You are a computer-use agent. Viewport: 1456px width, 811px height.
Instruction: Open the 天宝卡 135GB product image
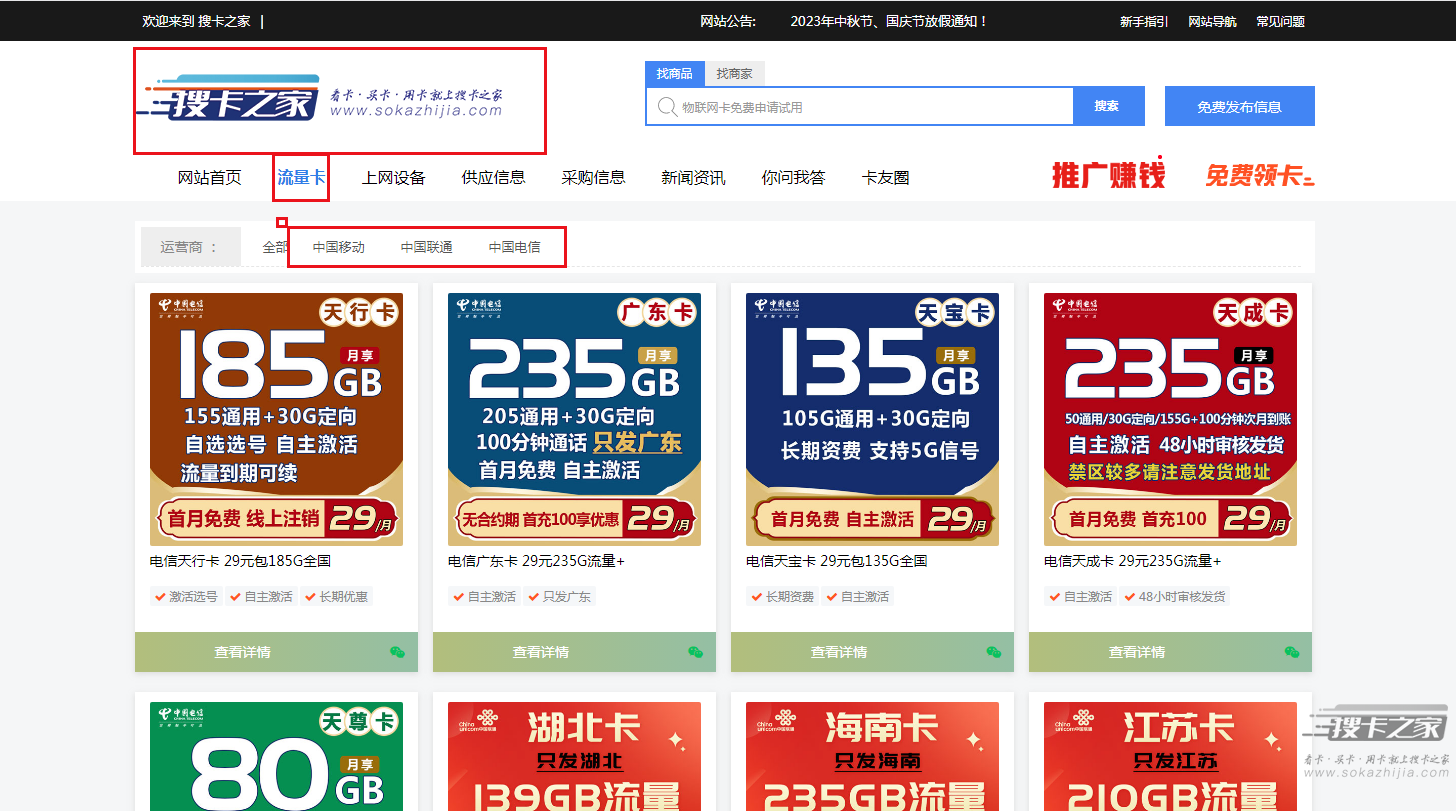coord(872,419)
